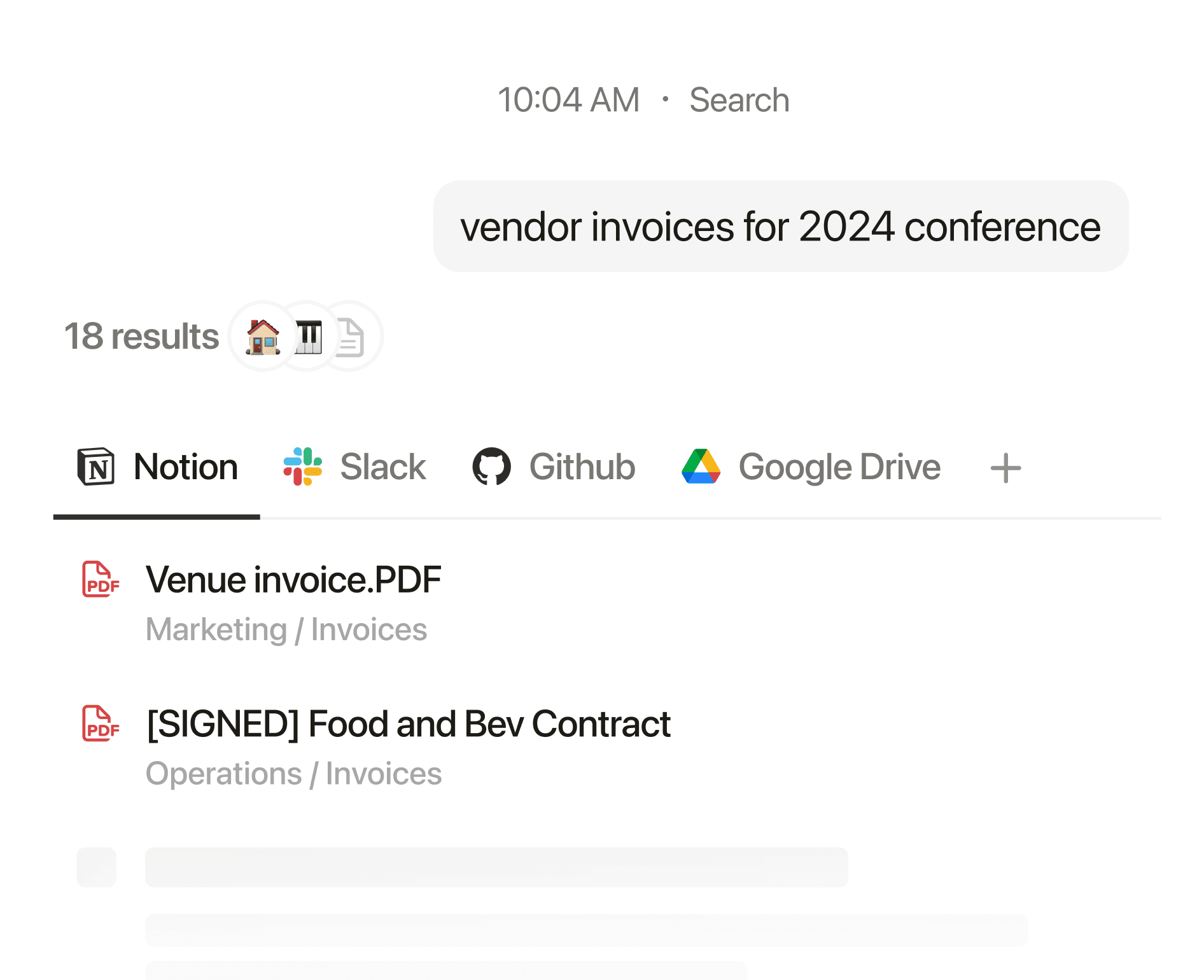This screenshot has height=980, width=1204.
Task: Click the 18 results count label
Action: click(141, 337)
